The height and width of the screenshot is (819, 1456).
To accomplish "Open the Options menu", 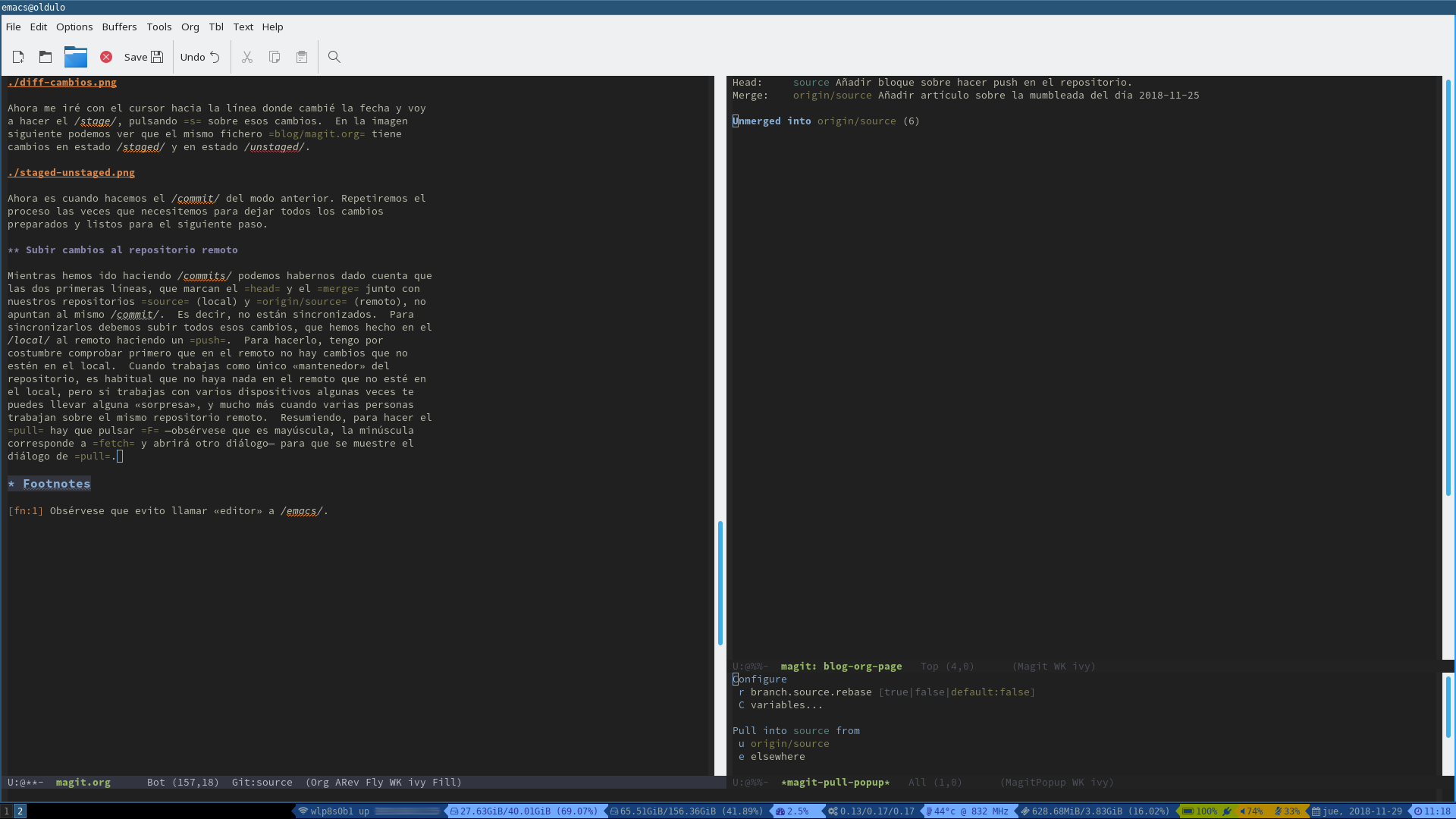I will [x=74, y=27].
